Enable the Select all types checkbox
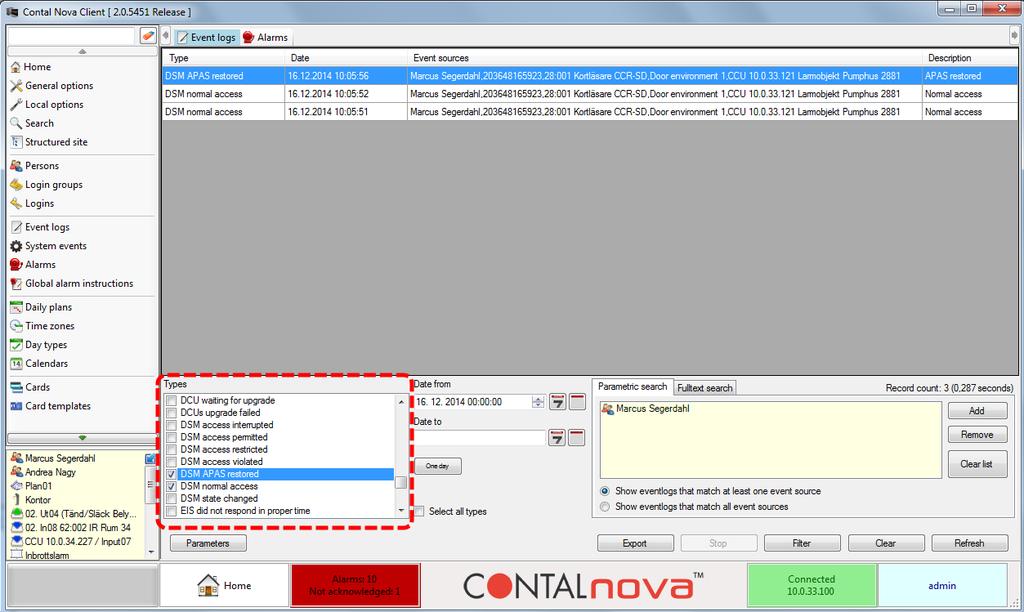 pos(419,511)
